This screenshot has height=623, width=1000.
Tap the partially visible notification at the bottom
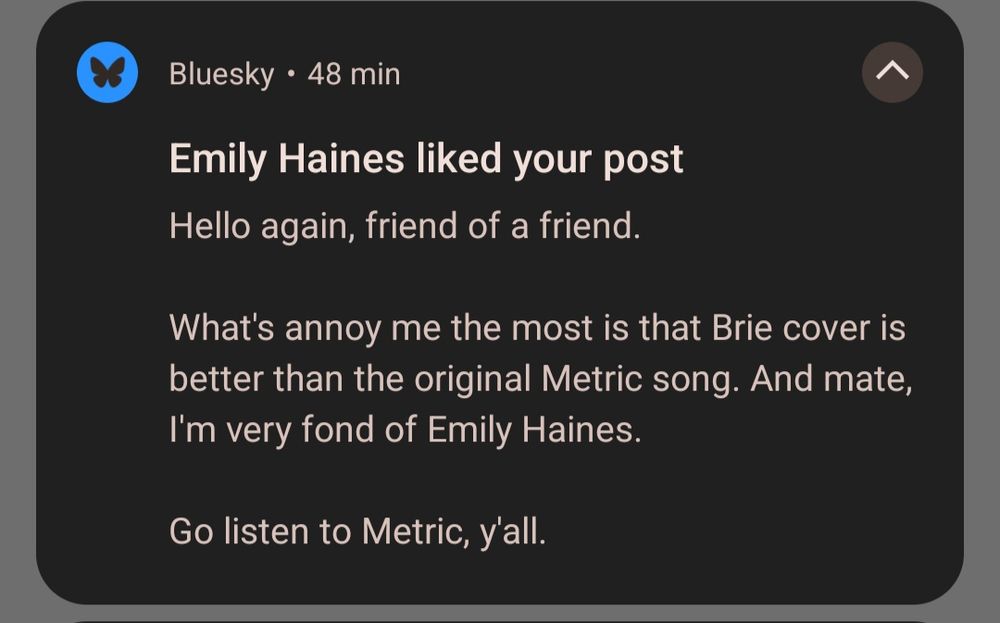pos(500,618)
